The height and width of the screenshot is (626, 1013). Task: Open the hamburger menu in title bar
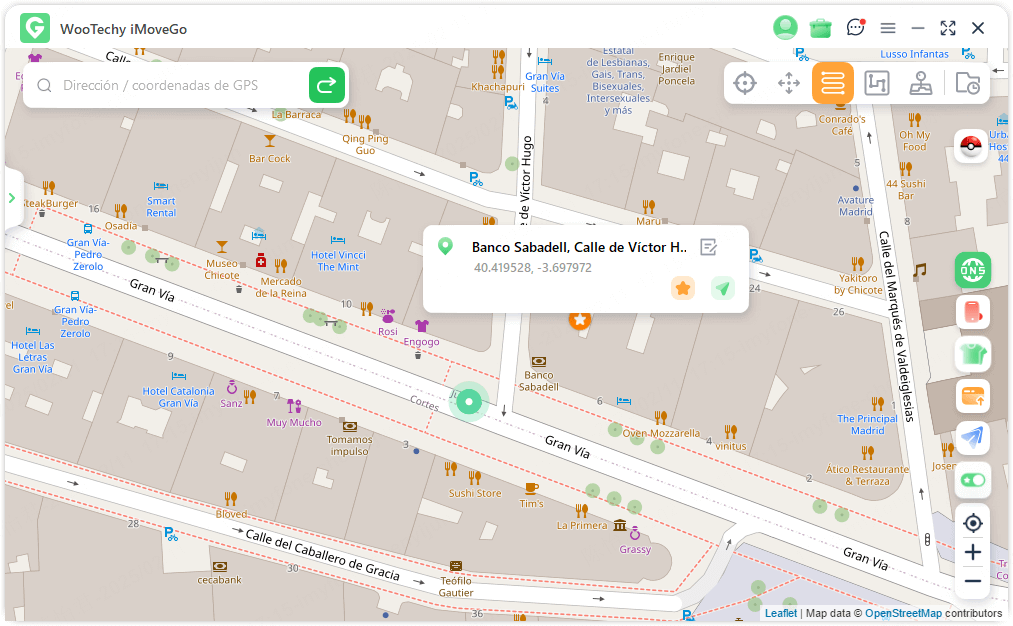click(888, 28)
